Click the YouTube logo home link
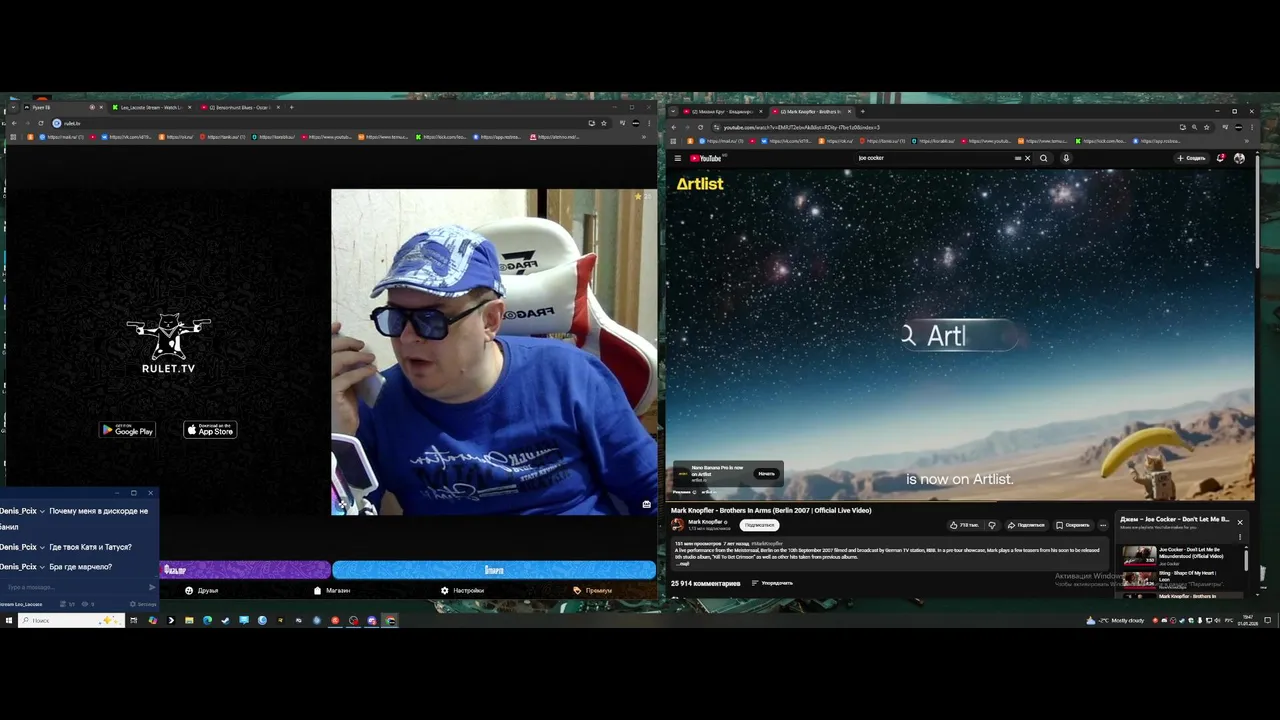The image size is (1280, 720). [706, 158]
